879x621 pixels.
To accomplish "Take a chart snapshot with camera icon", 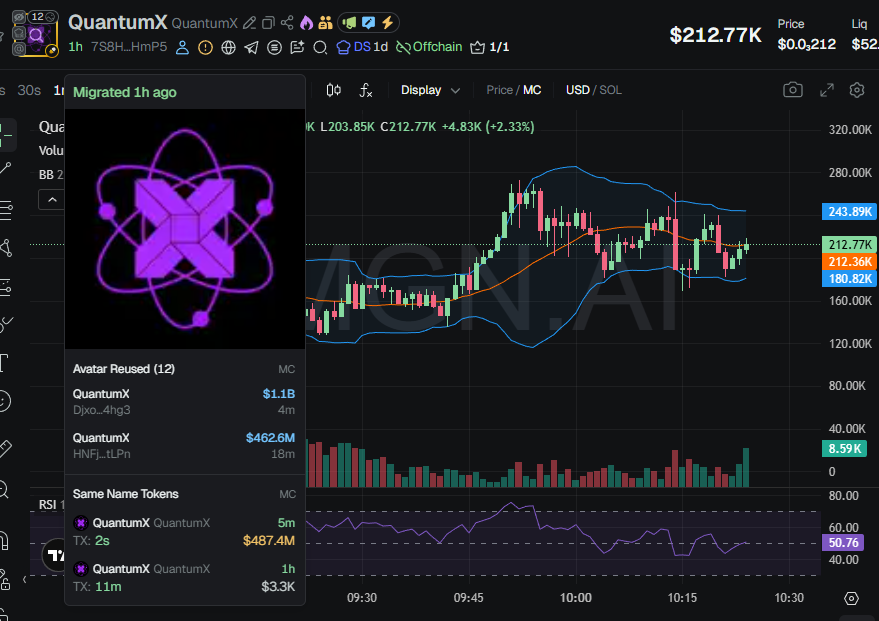I will [x=792, y=90].
